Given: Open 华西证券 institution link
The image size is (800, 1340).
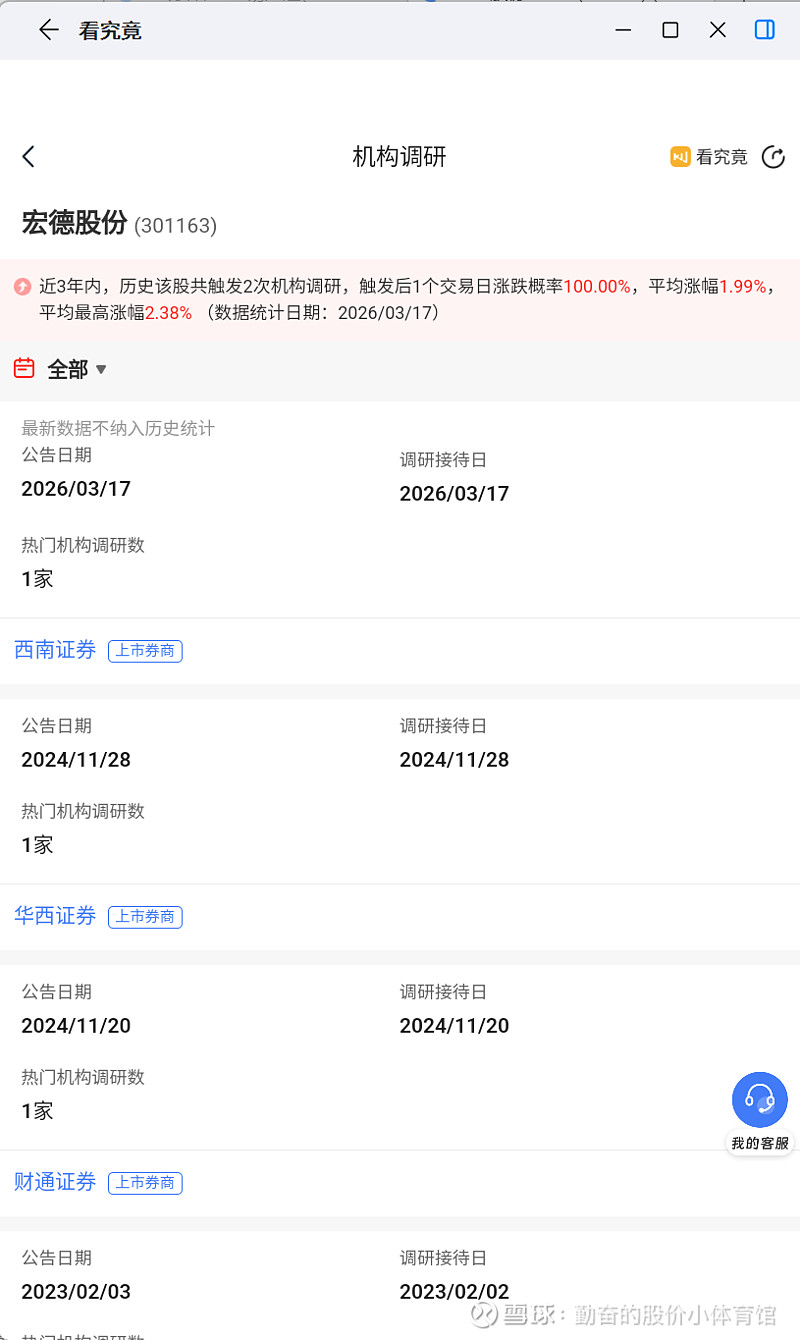Looking at the screenshot, I should 55,916.
